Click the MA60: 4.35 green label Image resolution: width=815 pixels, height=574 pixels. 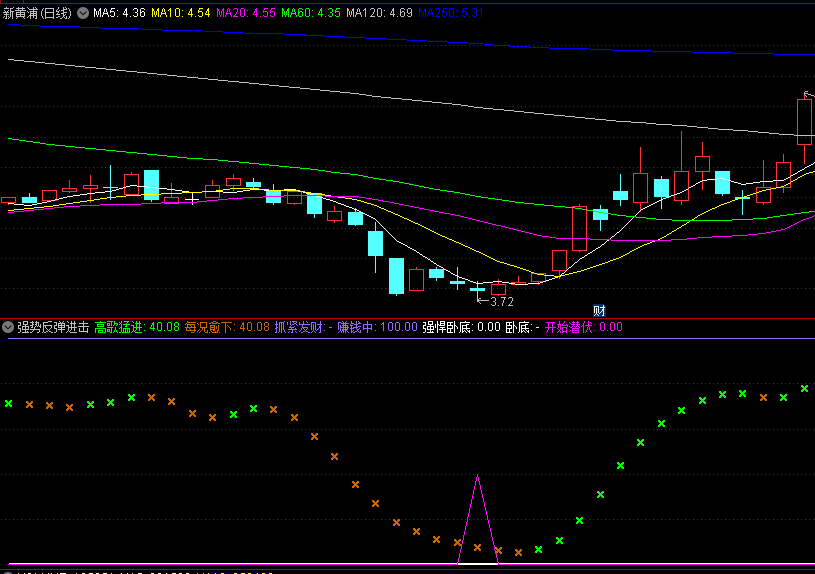pos(311,13)
